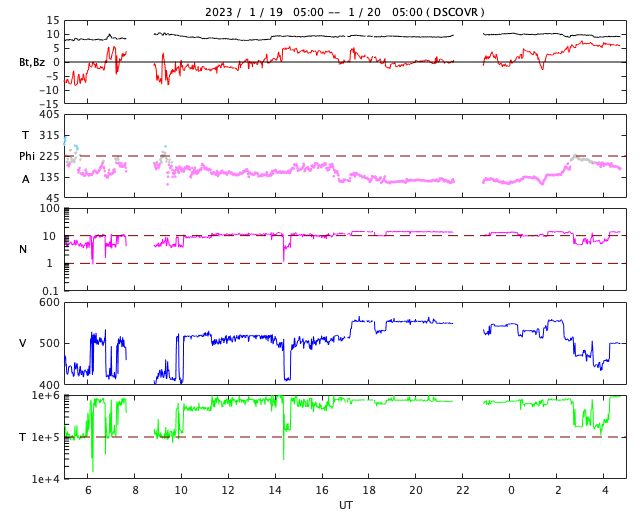This screenshot has height=512, width=640.
Task: Select the 1e+4 temperature tick label
Action: [46, 479]
